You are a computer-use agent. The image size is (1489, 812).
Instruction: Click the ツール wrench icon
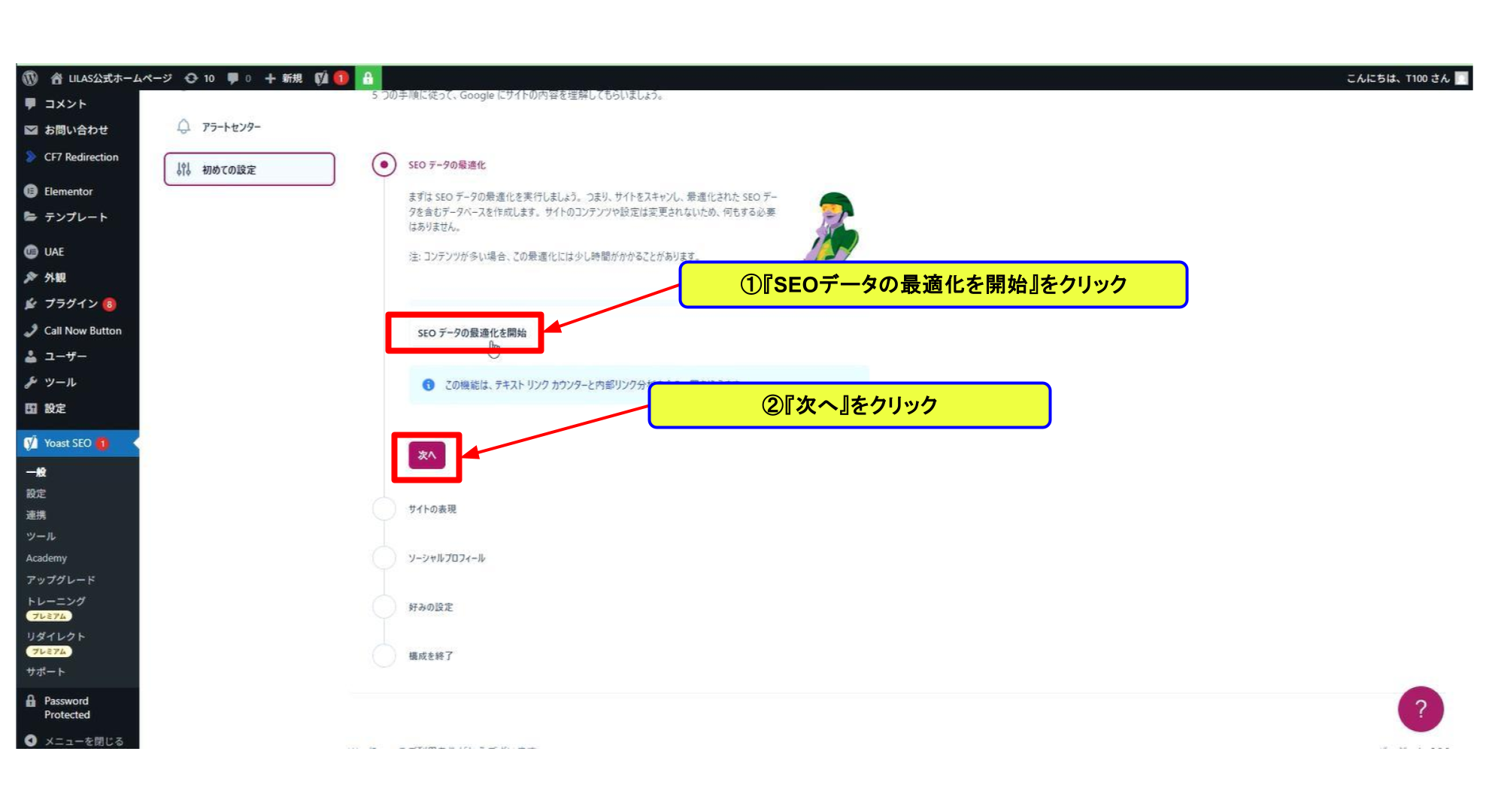click(31, 382)
